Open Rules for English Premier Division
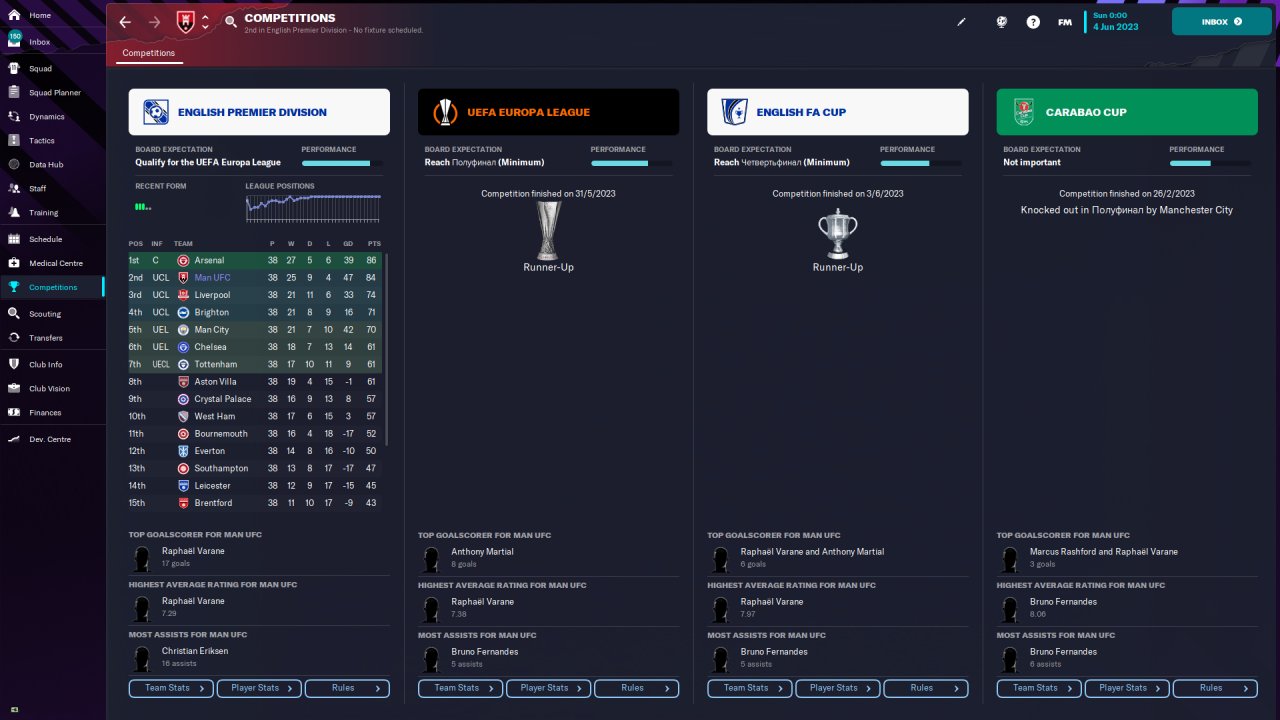Image resolution: width=1280 pixels, height=720 pixels. click(347, 688)
